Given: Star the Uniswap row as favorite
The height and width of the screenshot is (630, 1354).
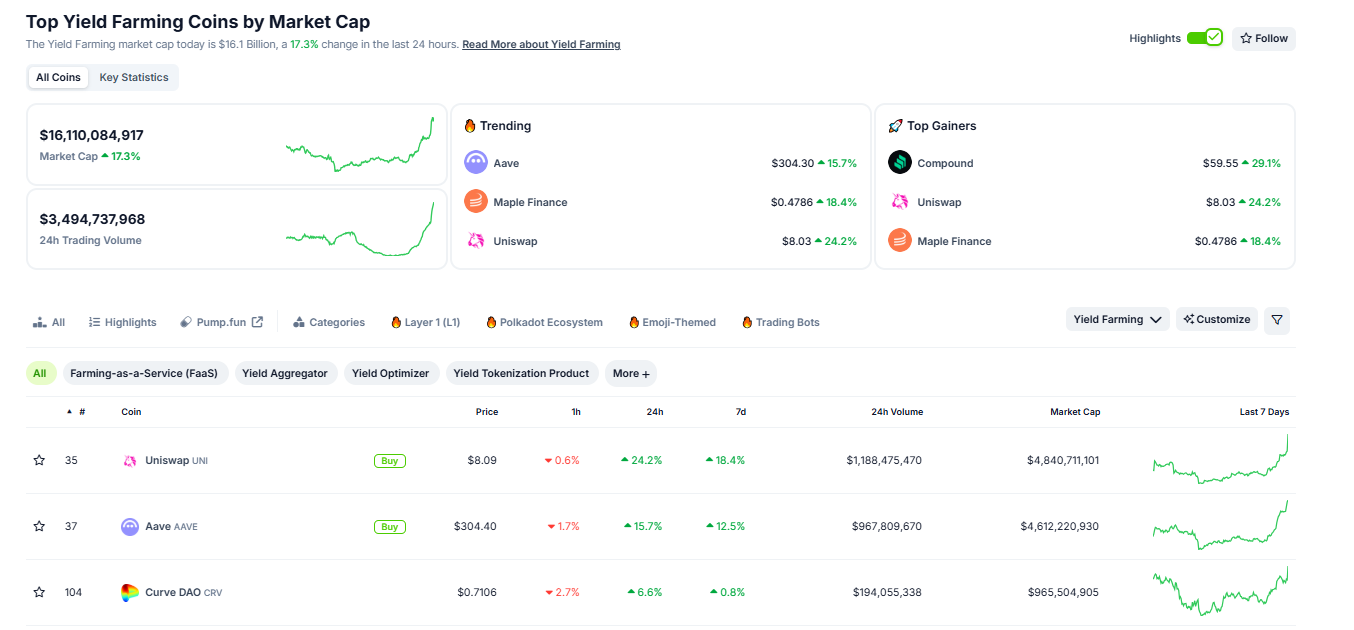Looking at the screenshot, I should coord(39,460).
